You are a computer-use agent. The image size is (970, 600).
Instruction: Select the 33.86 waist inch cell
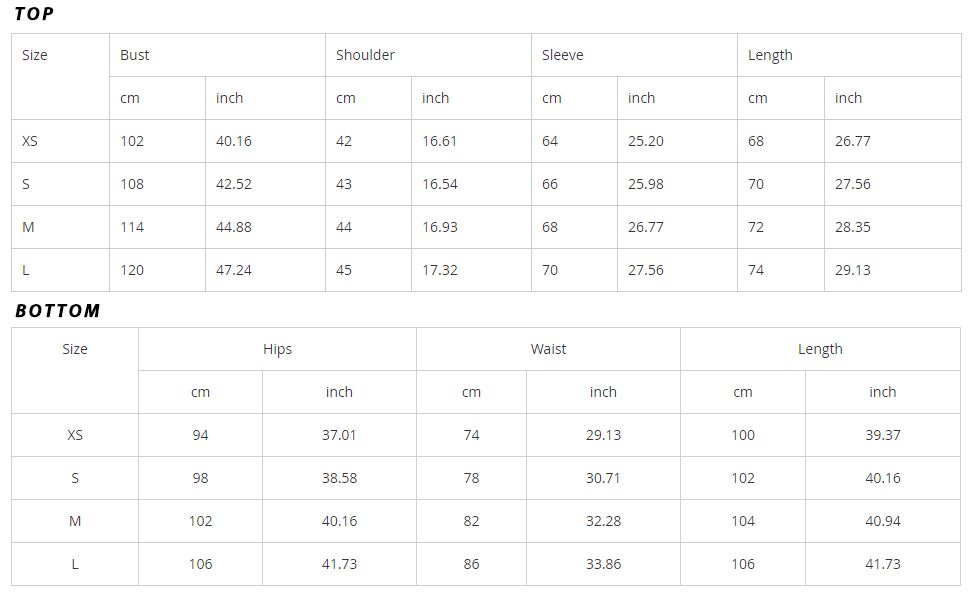pos(603,564)
